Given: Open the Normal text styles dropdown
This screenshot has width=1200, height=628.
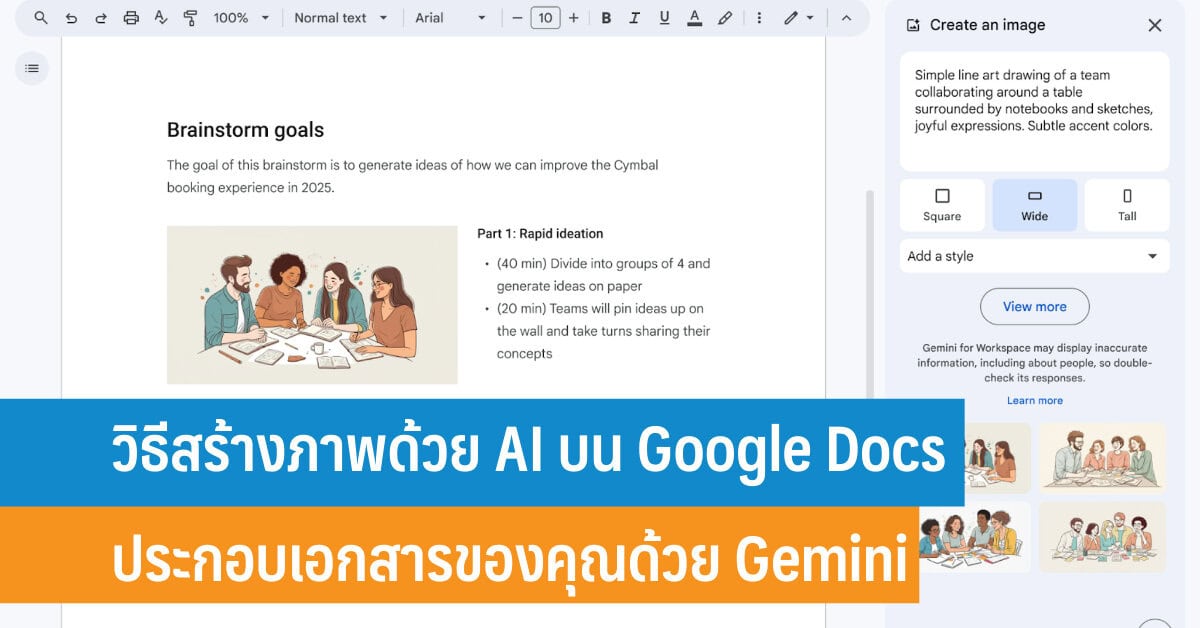Looking at the screenshot, I should click(340, 17).
